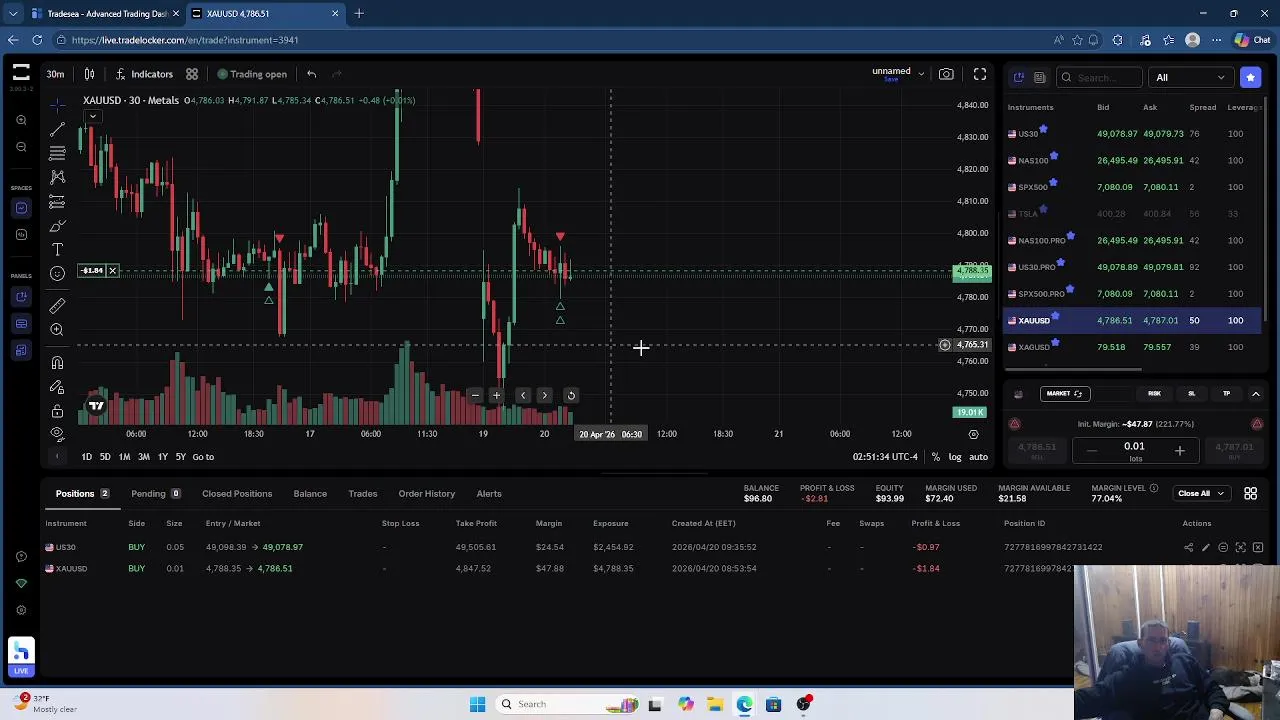Select the ruler measure tool

tap(57, 305)
